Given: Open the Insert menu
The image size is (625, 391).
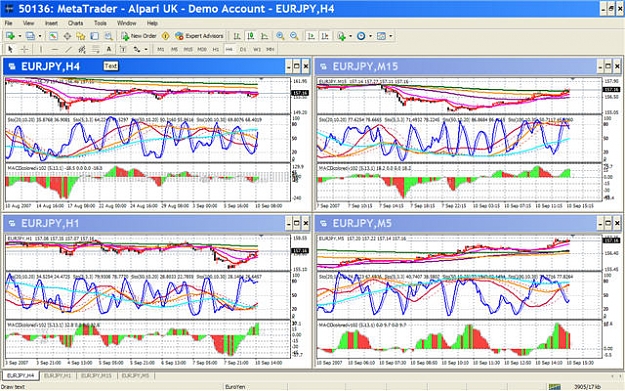Looking at the screenshot, I should click(x=51, y=23).
